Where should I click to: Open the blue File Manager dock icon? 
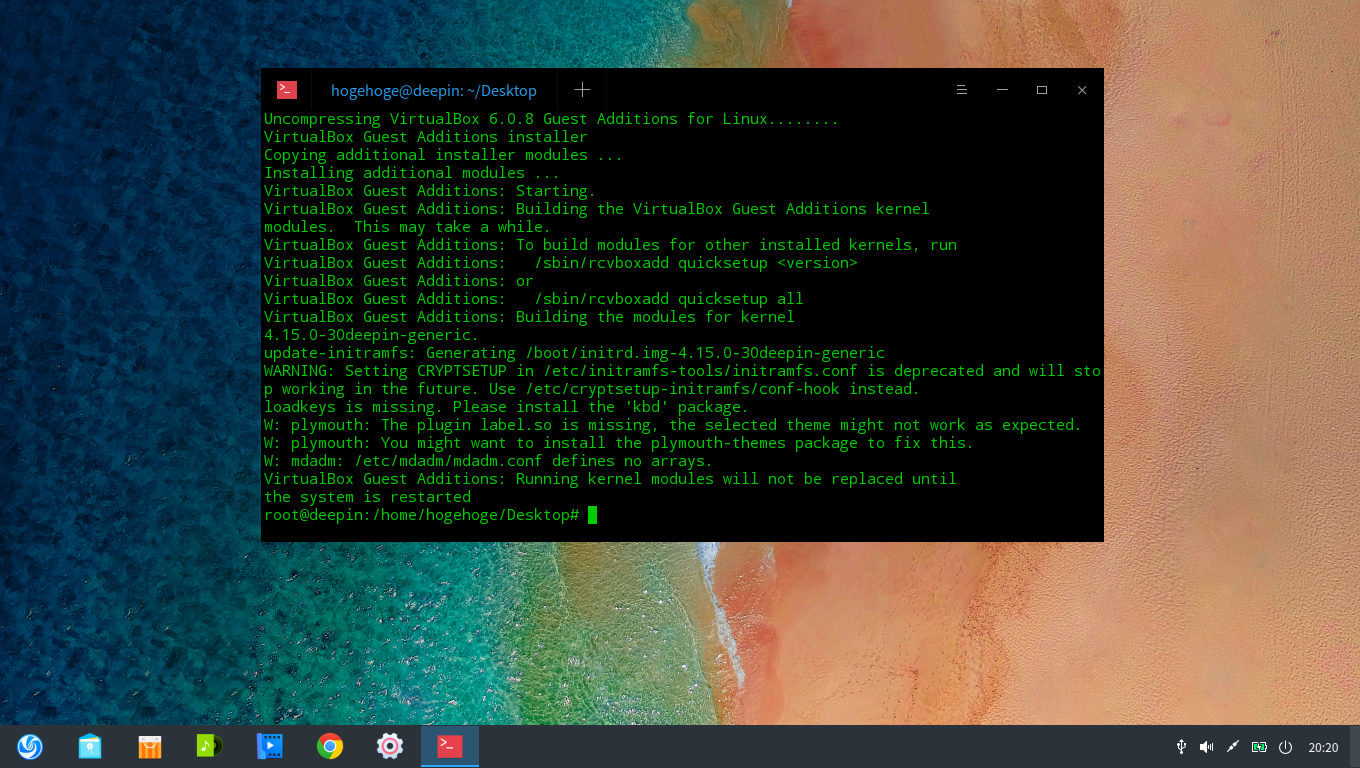coord(90,746)
